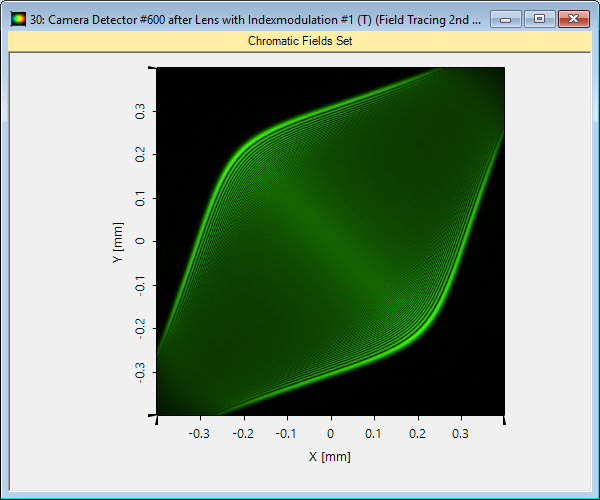This screenshot has width=600, height=500.
Task: Minimize the Camera Detector window
Action: point(505,19)
